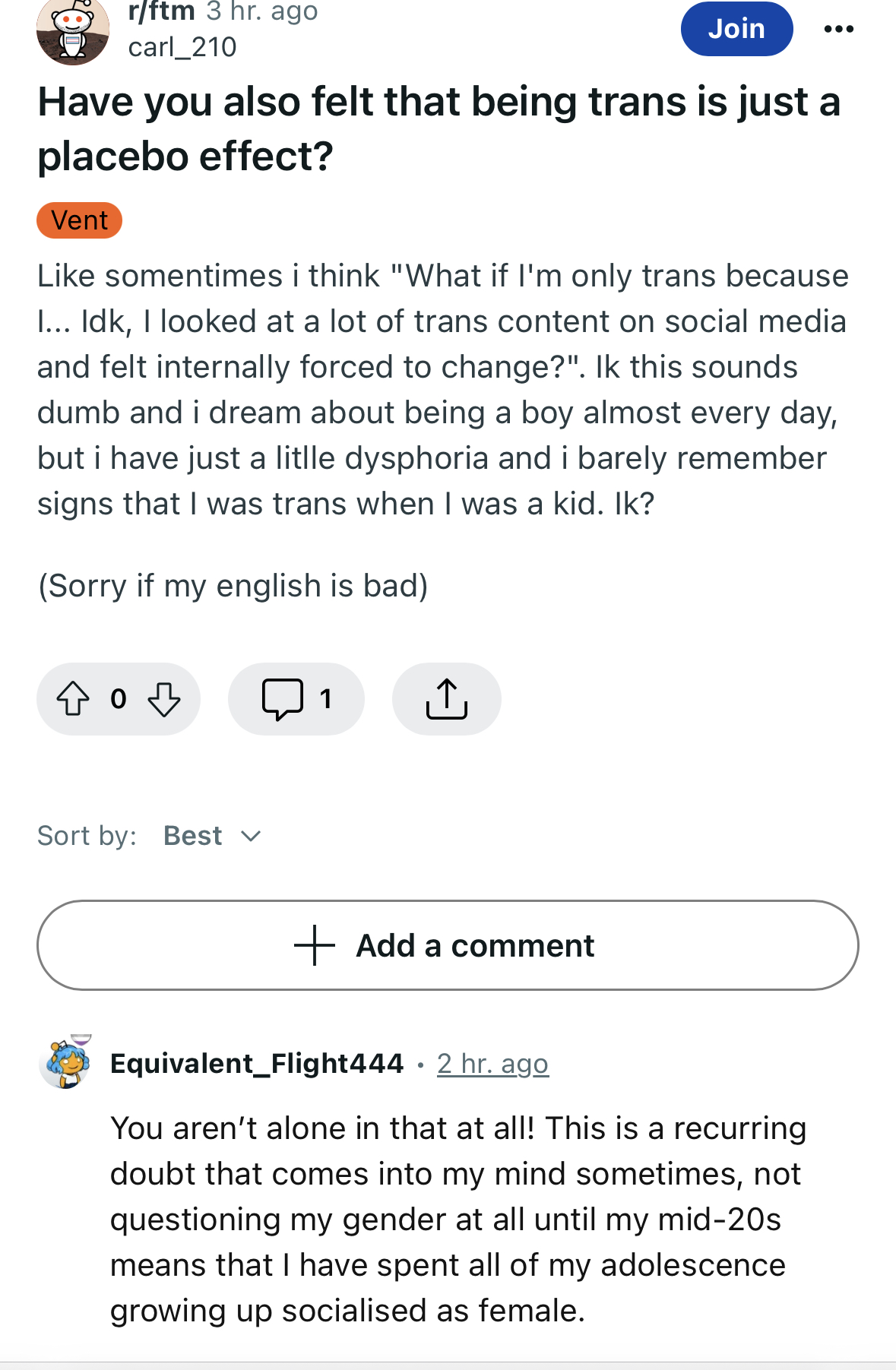Join the r/ftm community
This screenshot has height=1370, width=896.
tap(736, 29)
